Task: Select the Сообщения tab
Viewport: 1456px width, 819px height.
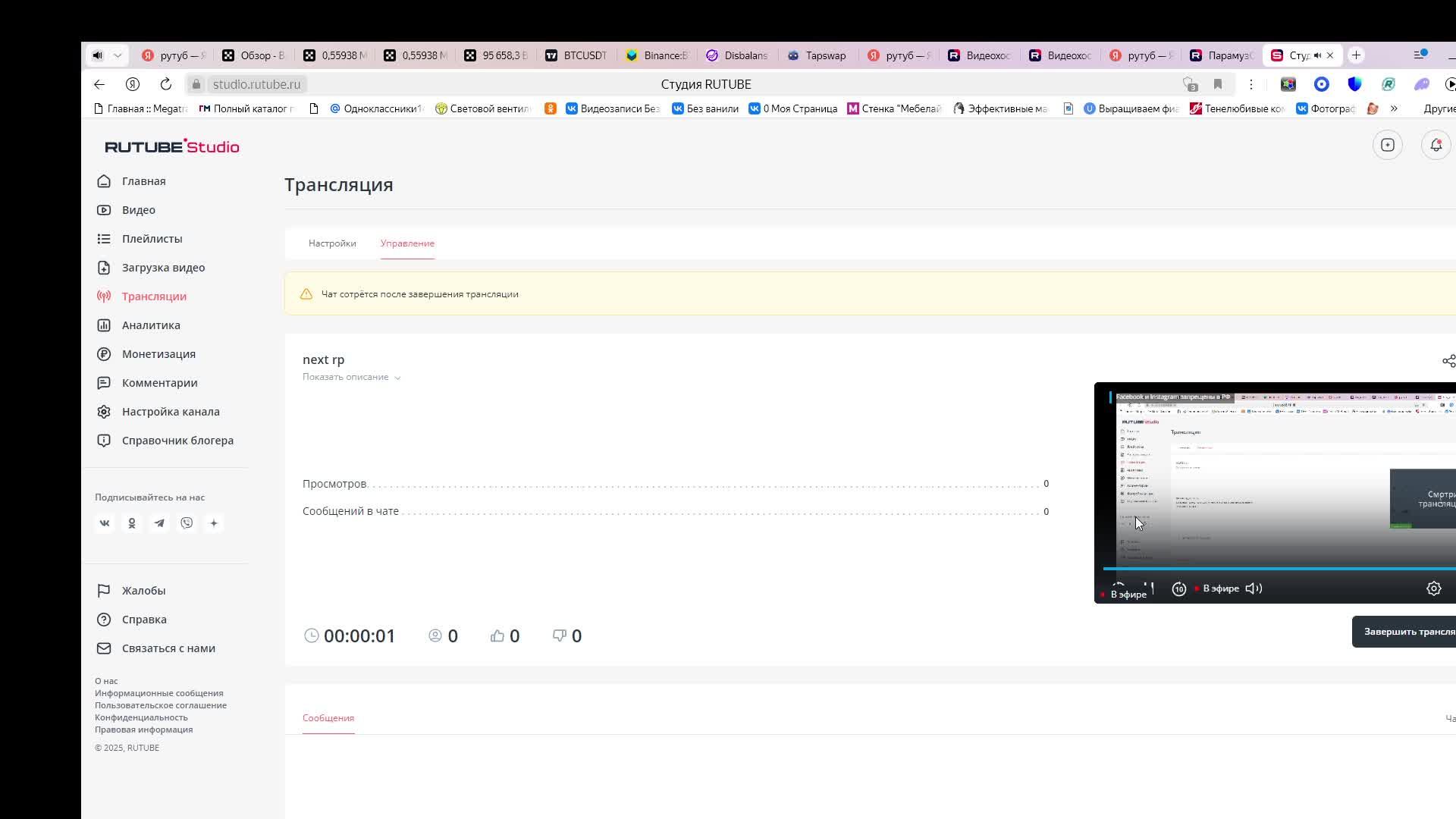Action: point(328,718)
